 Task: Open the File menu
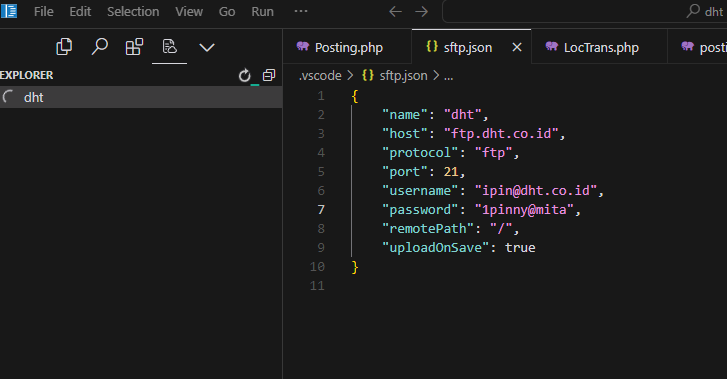pyautogui.click(x=44, y=12)
